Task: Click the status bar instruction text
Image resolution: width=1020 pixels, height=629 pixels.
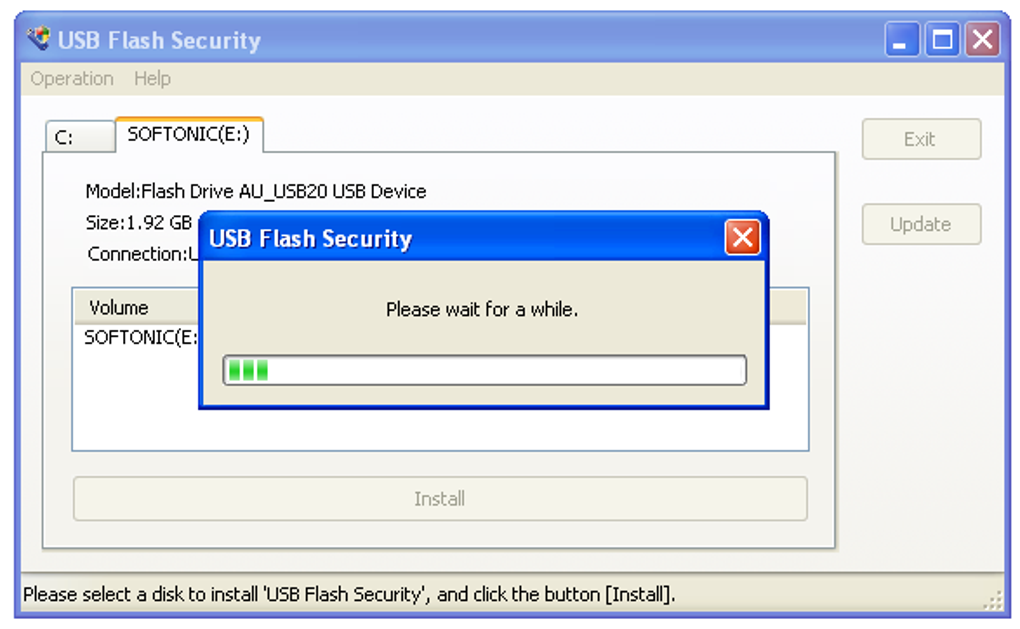Action: [x=349, y=594]
